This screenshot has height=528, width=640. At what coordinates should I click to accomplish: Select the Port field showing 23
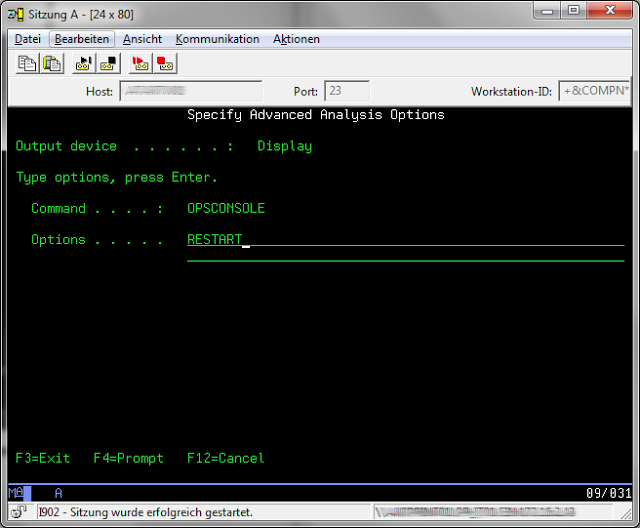pyautogui.click(x=346, y=91)
